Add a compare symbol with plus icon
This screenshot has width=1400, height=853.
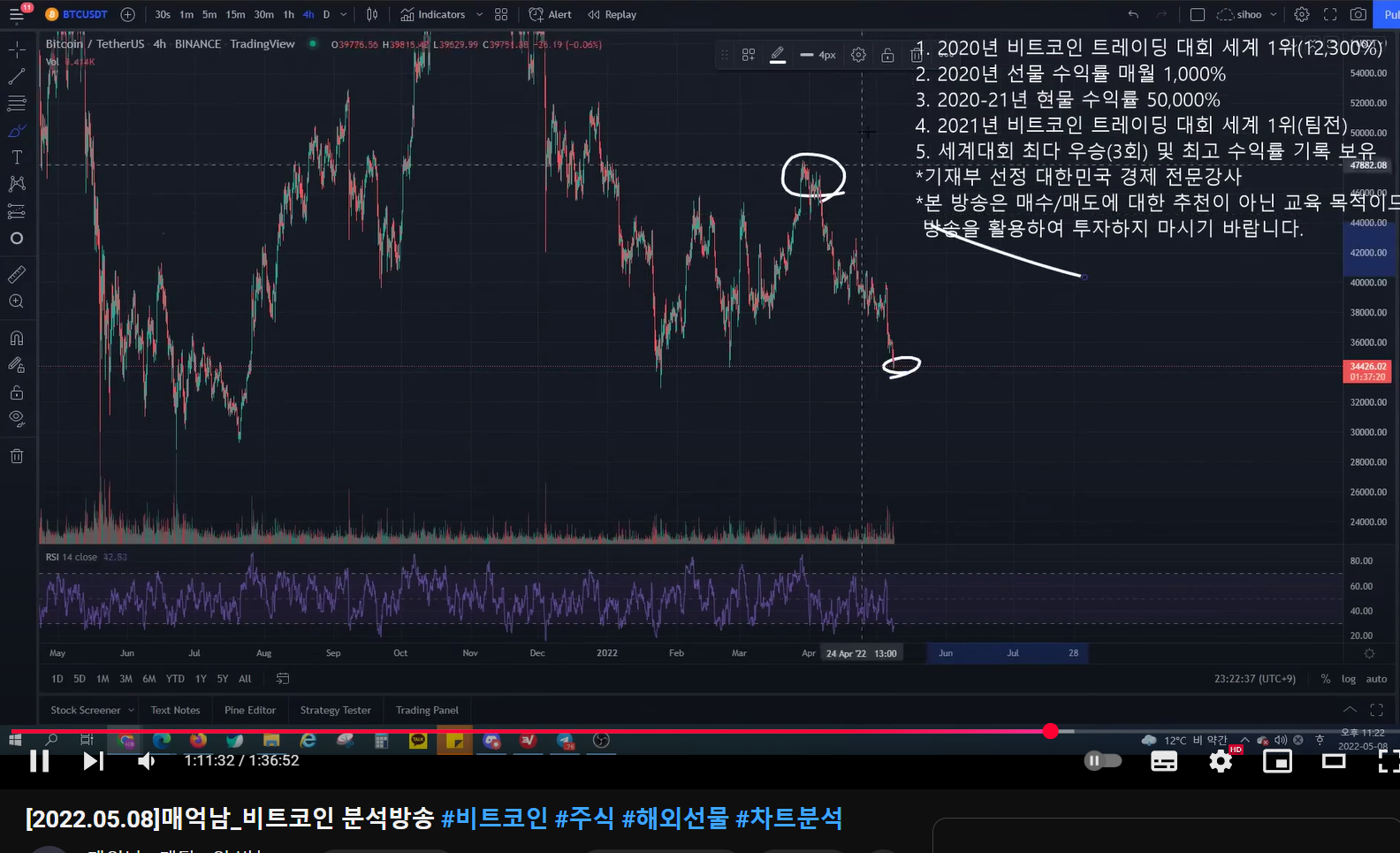tap(127, 14)
